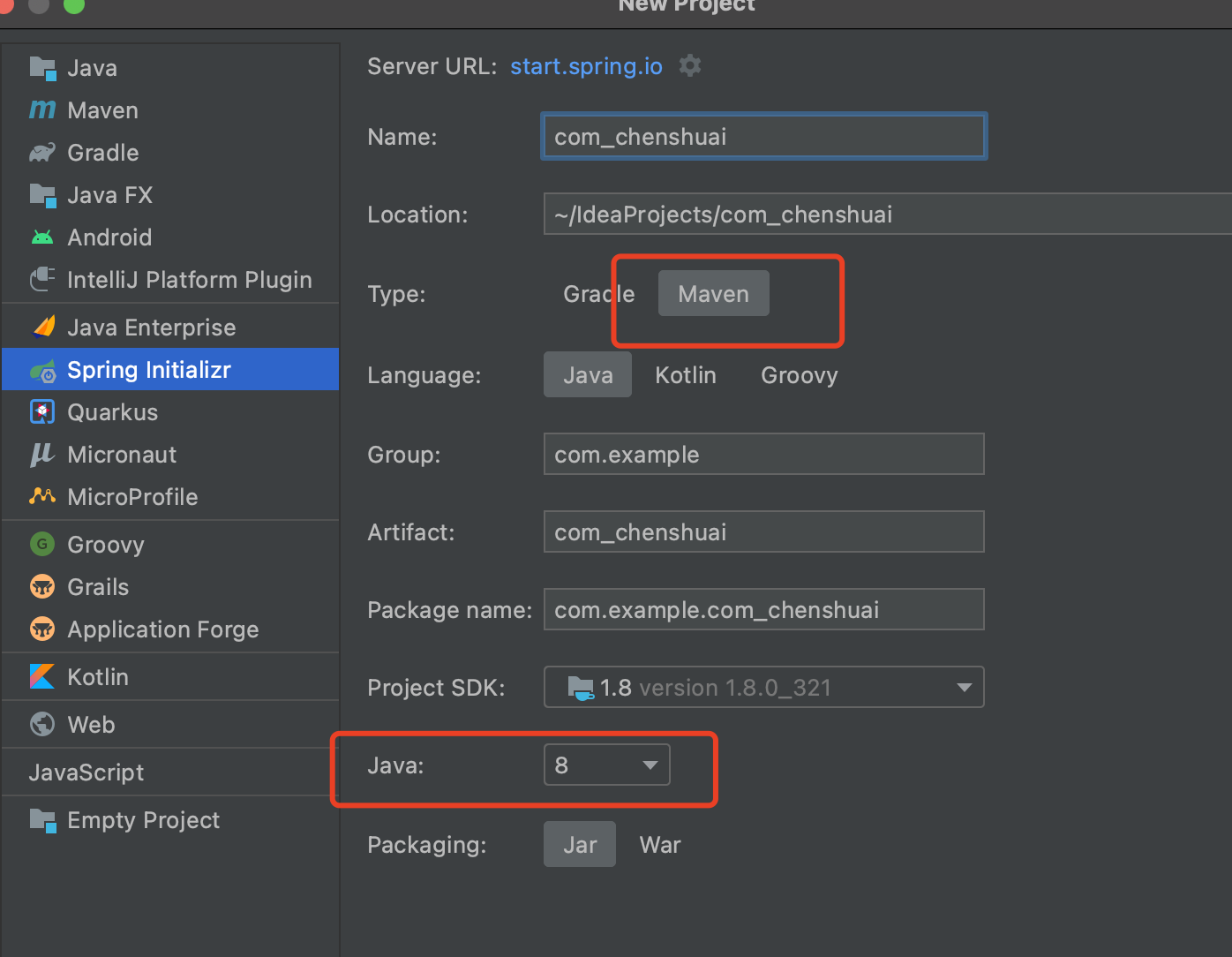Viewport: 1232px width, 957px height.
Task: Click the Kotlin generator icon
Action: click(41, 676)
